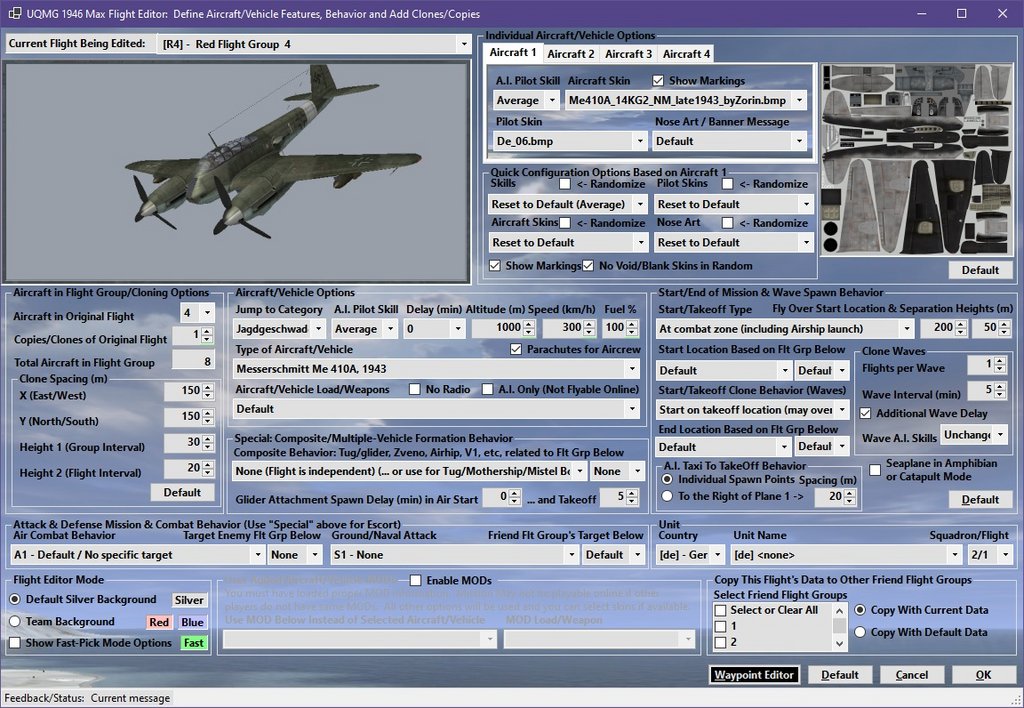The height and width of the screenshot is (708, 1024).
Task: Click Default button next to Waypoint Editor
Action: pyautogui.click(x=840, y=675)
